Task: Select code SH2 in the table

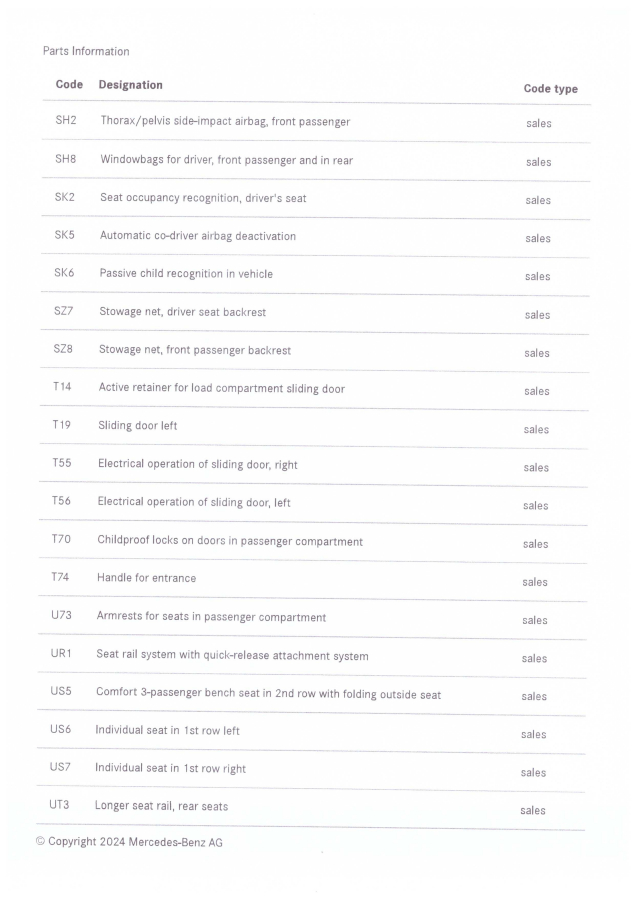Action: pyautogui.click(x=65, y=120)
